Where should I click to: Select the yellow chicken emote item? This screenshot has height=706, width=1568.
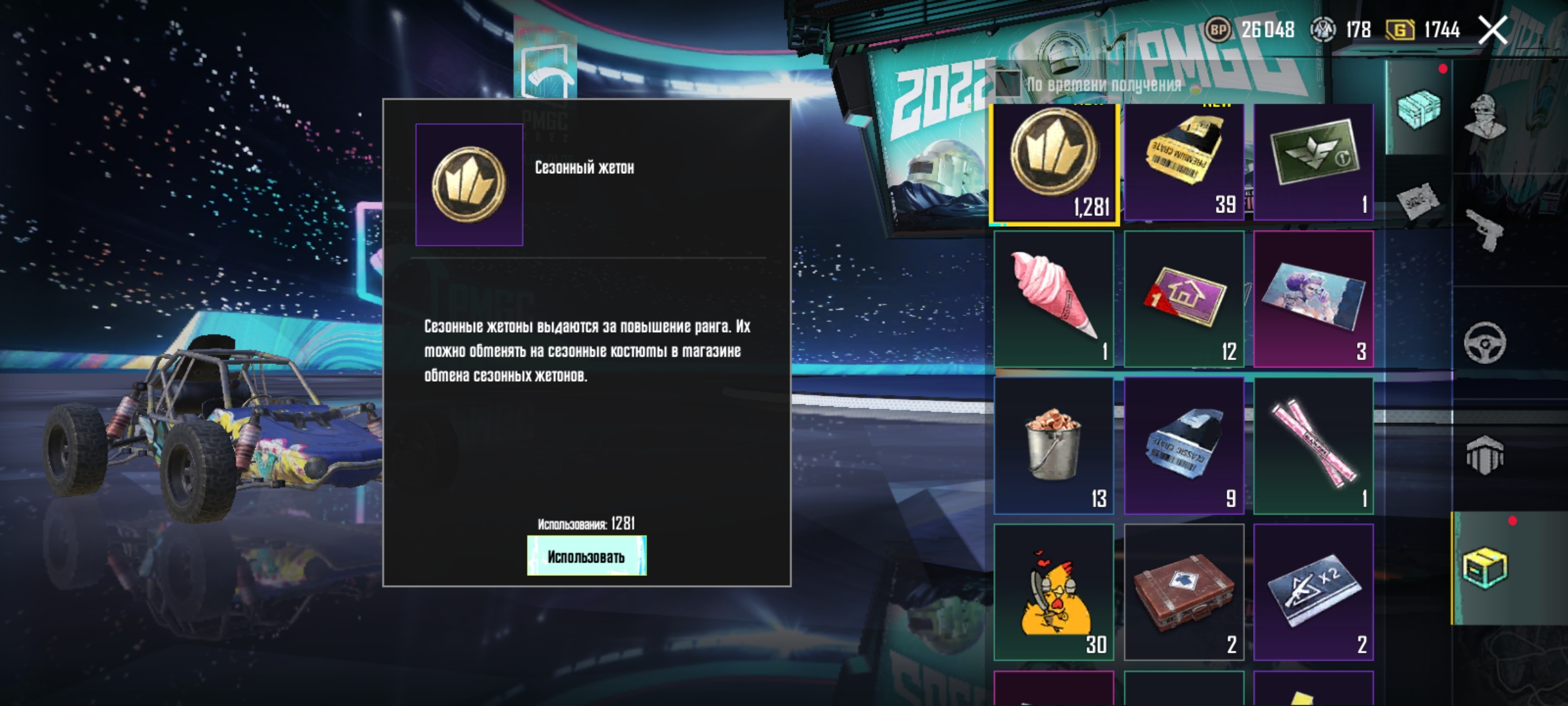(x=1054, y=592)
